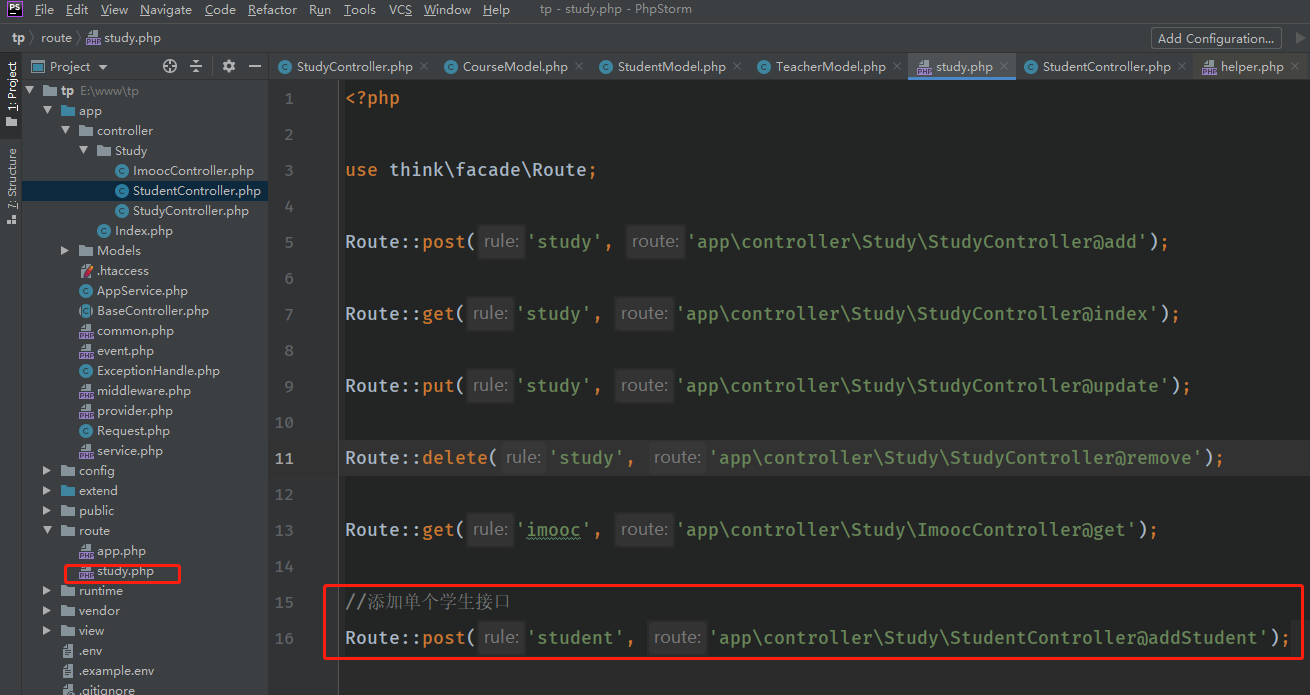Viewport: 1310px width, 695px height.
Task: Expand the Models folder
Action: (65, 250)
